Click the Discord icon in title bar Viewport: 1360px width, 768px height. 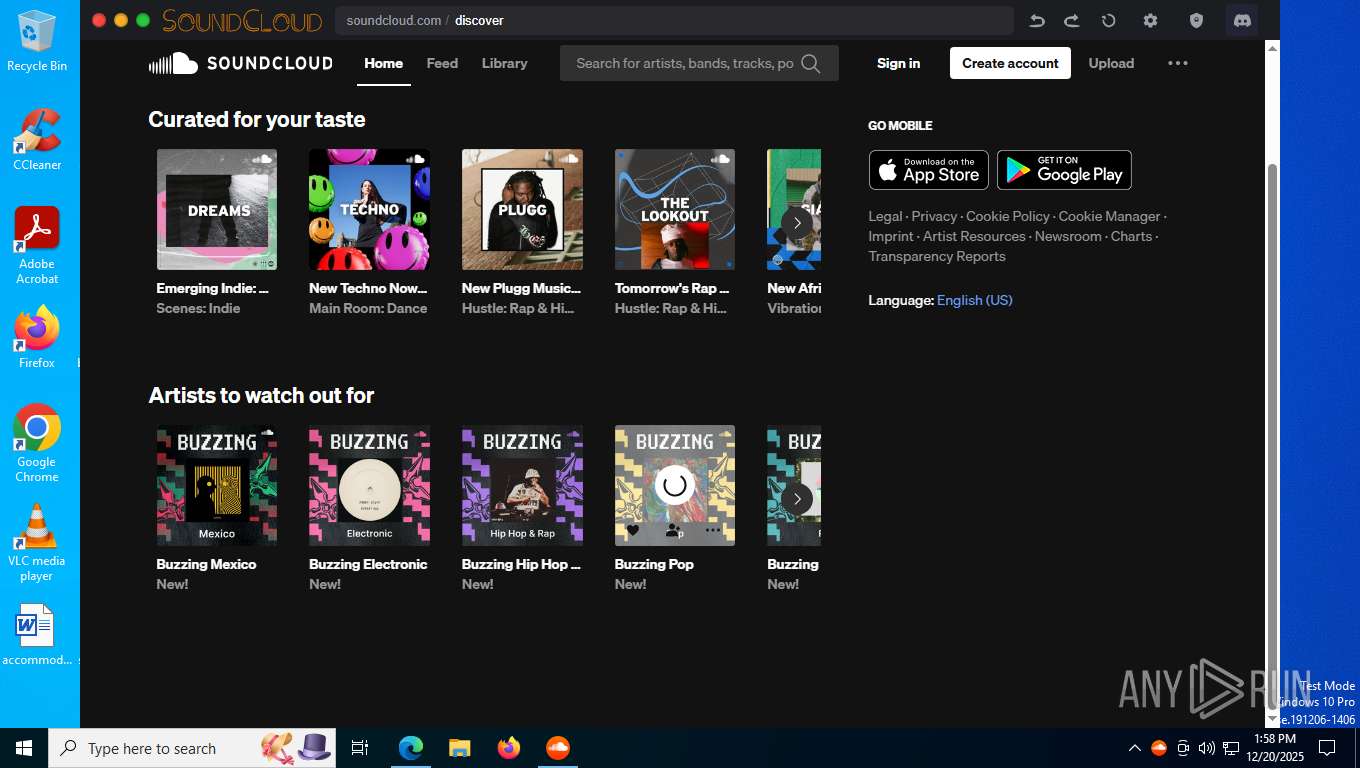coord(1242,20)
